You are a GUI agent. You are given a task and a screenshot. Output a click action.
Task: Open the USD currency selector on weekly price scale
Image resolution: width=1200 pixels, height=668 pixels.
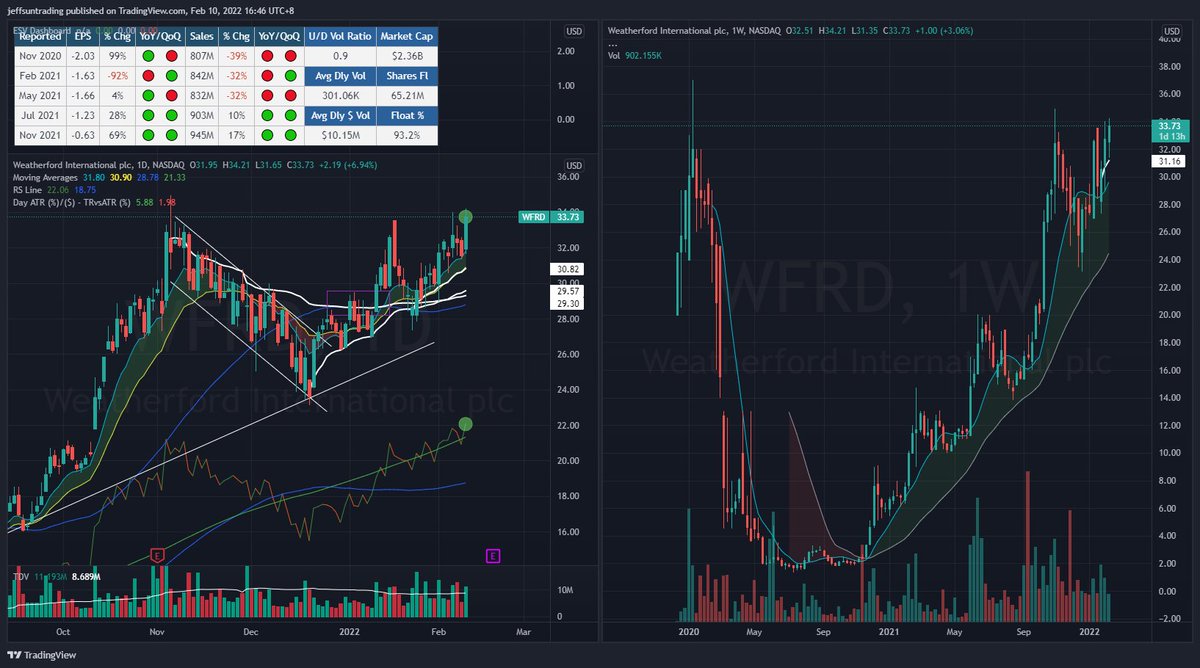(1170, 31)
